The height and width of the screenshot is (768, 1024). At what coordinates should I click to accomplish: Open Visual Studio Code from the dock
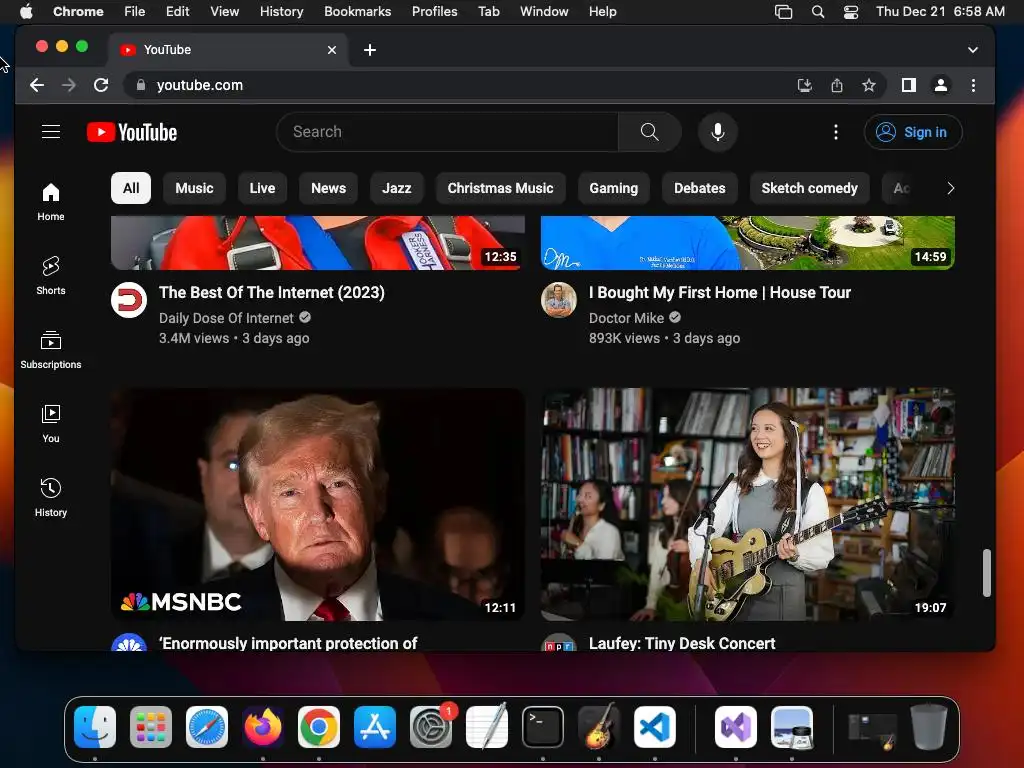654,727
